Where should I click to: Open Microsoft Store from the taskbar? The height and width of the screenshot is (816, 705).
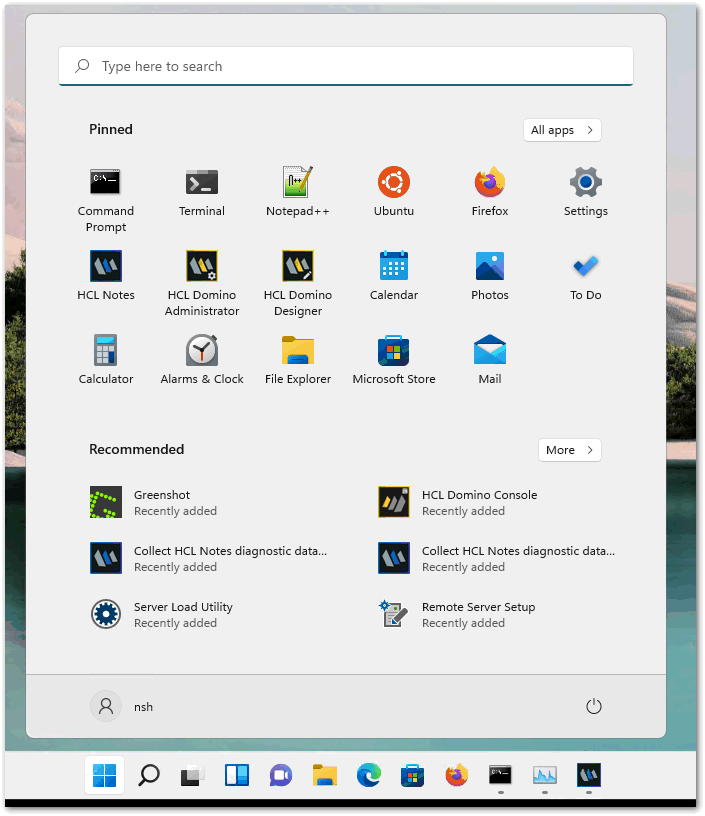click(413, 775)
